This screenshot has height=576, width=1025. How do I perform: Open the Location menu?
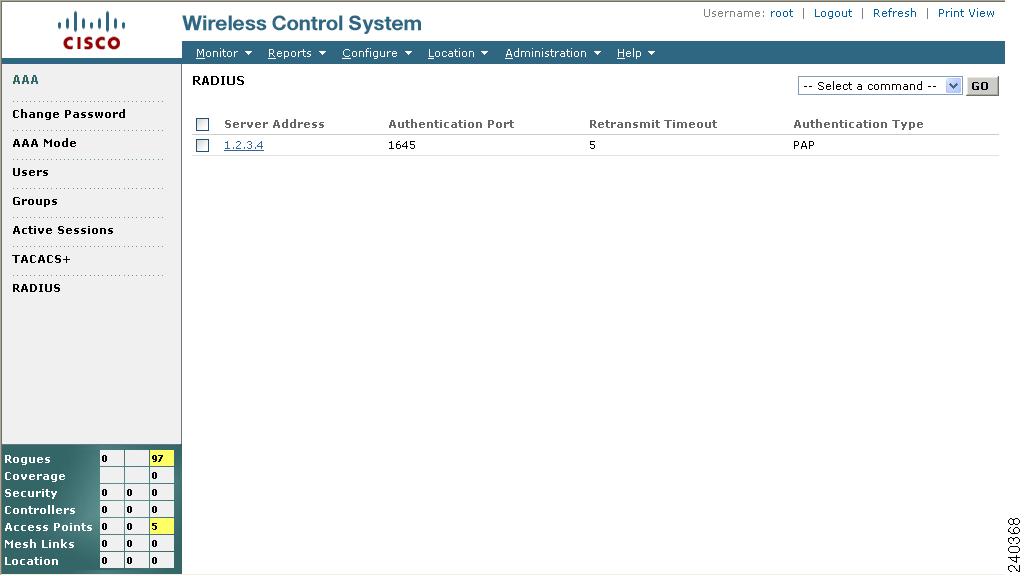click(x=458, y=53)
